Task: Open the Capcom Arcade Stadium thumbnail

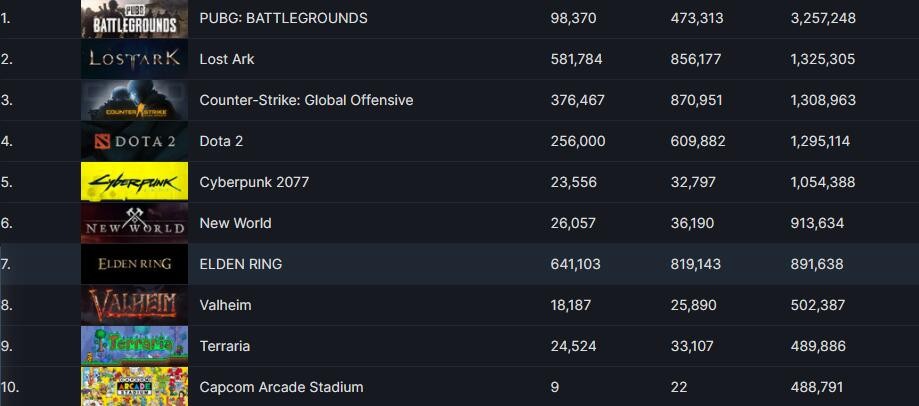Action: pos(134,386)
